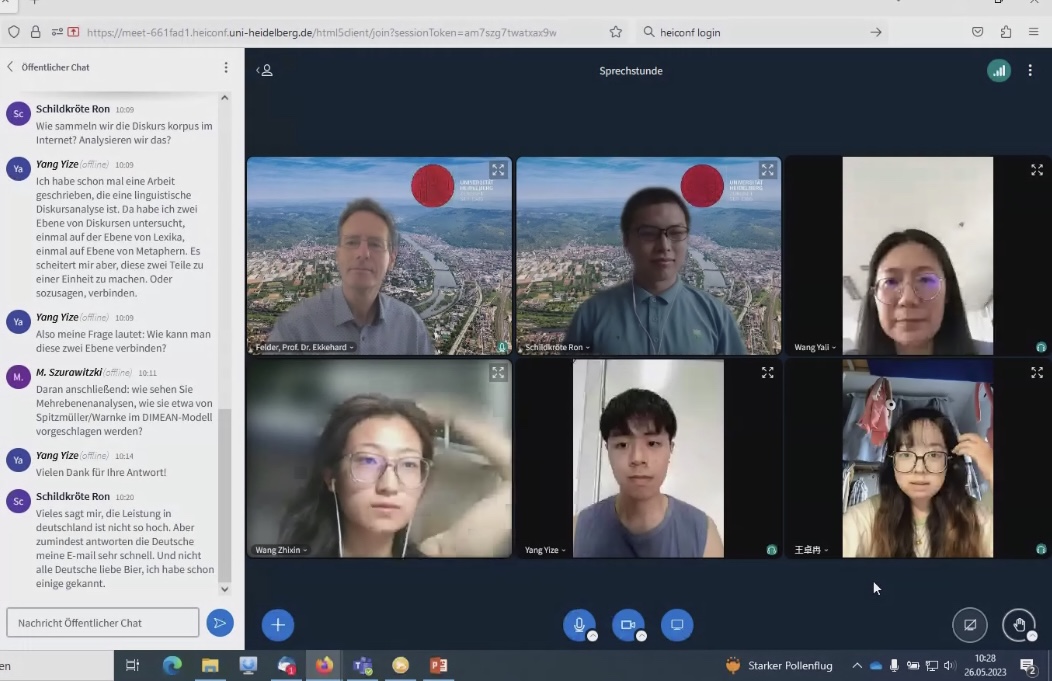The image size is (1052, 681).
Task: Toggle the webcam sharing button
Action: coord(628,625)
